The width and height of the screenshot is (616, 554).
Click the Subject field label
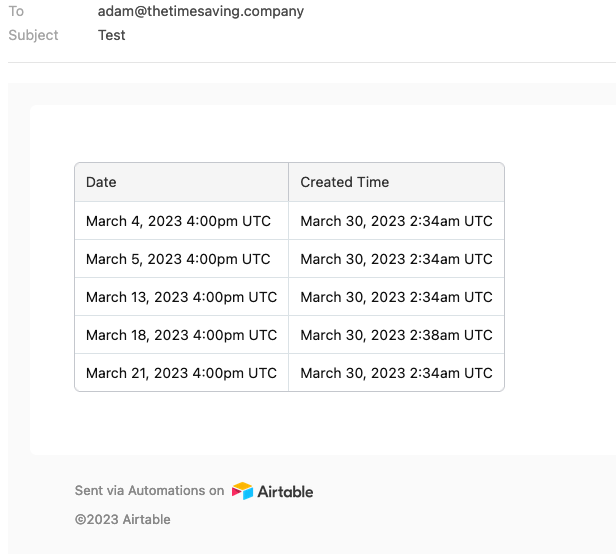point(33,35)
